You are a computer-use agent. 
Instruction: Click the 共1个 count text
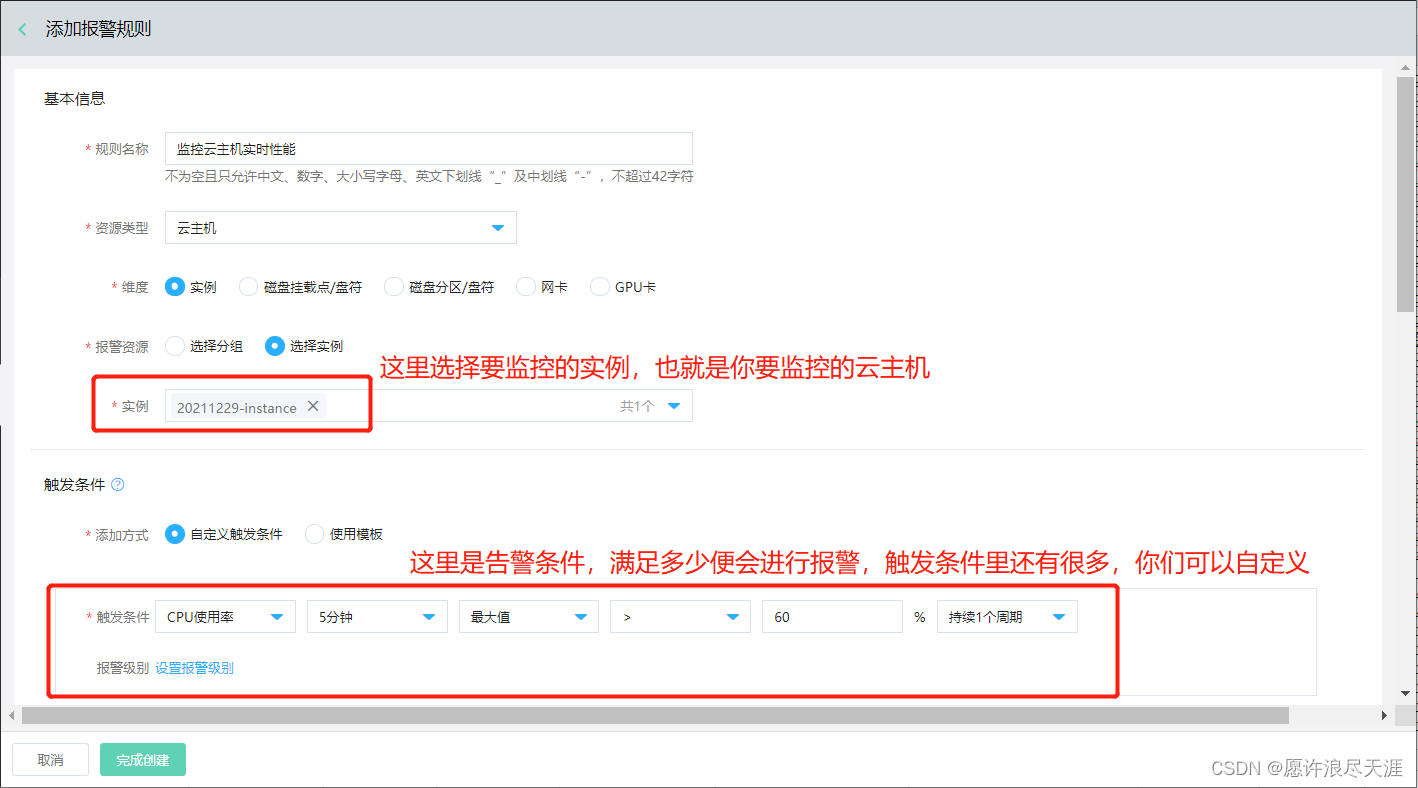pos(637,407)
